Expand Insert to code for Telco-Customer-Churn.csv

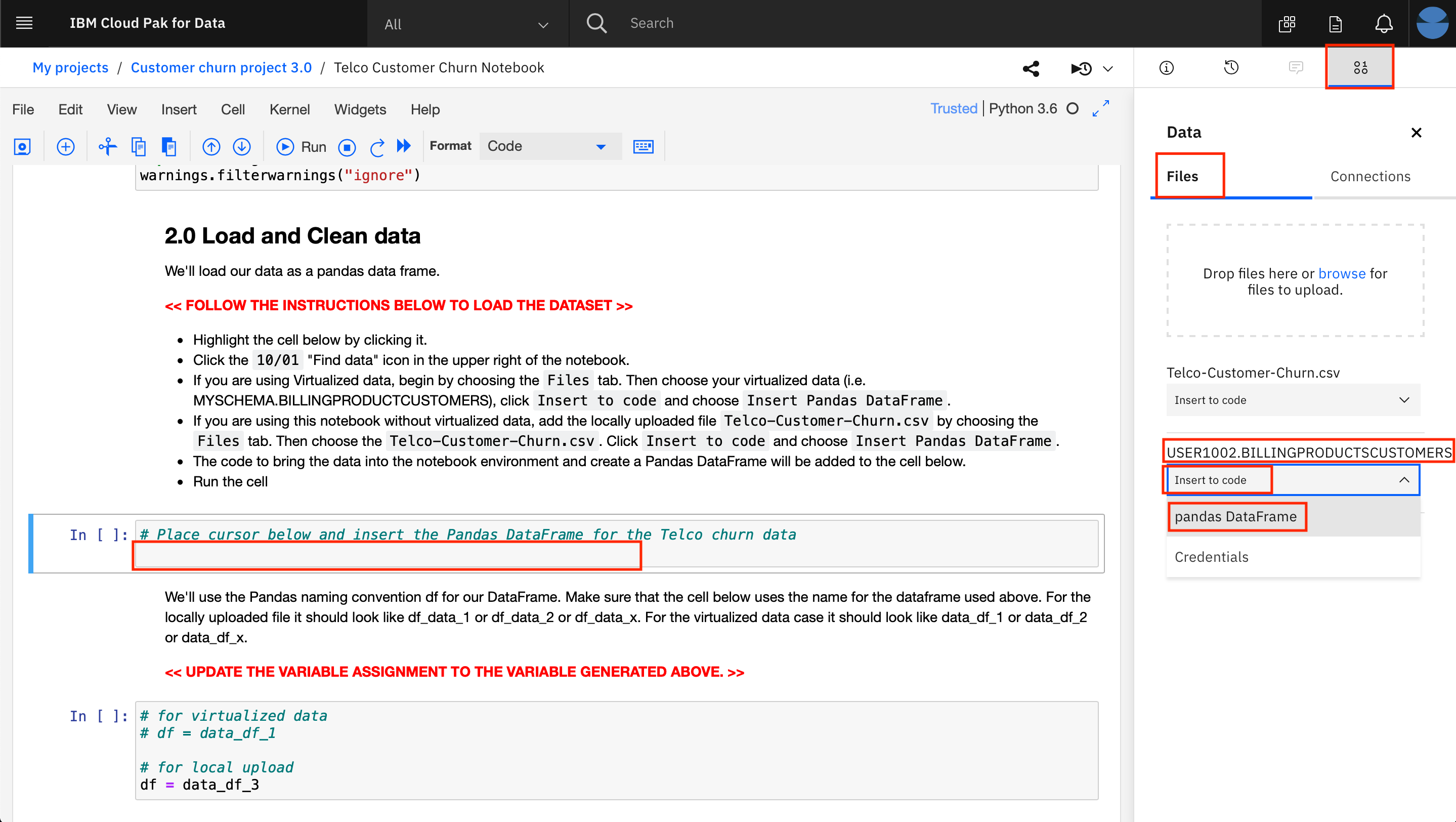click(x=1293, y=400)
